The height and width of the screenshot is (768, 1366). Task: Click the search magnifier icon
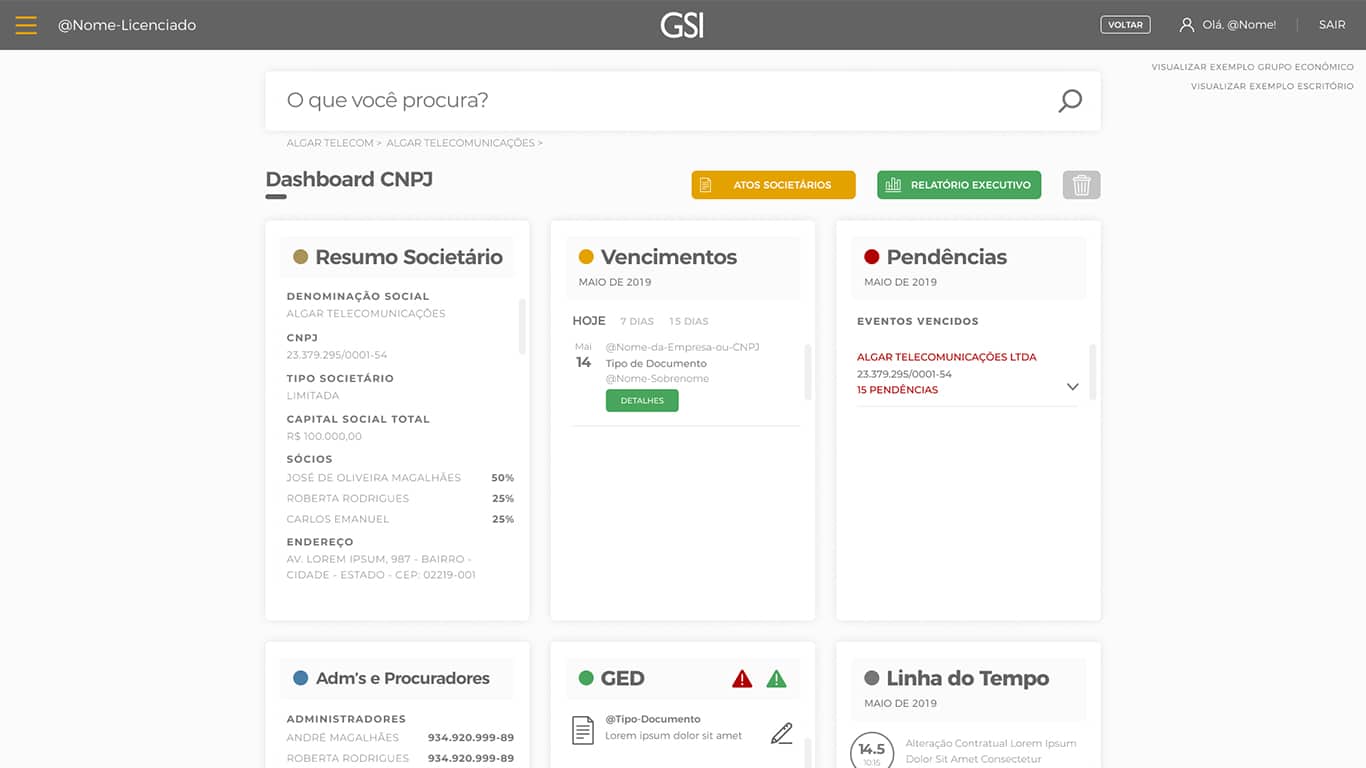(1070, 101)
